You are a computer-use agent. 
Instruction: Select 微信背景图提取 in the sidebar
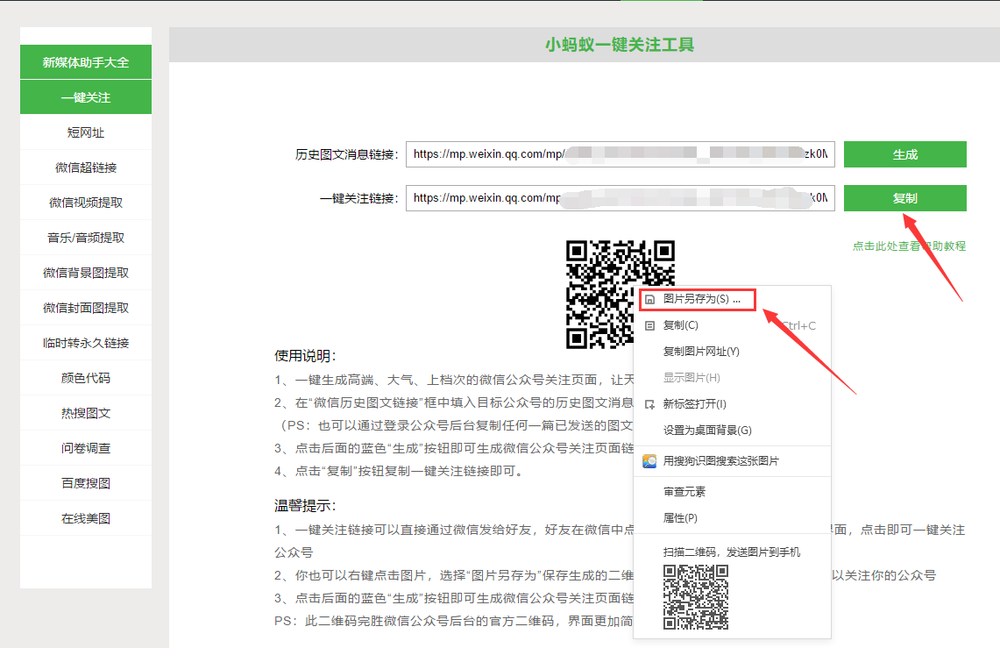click(x=85, y=272)
